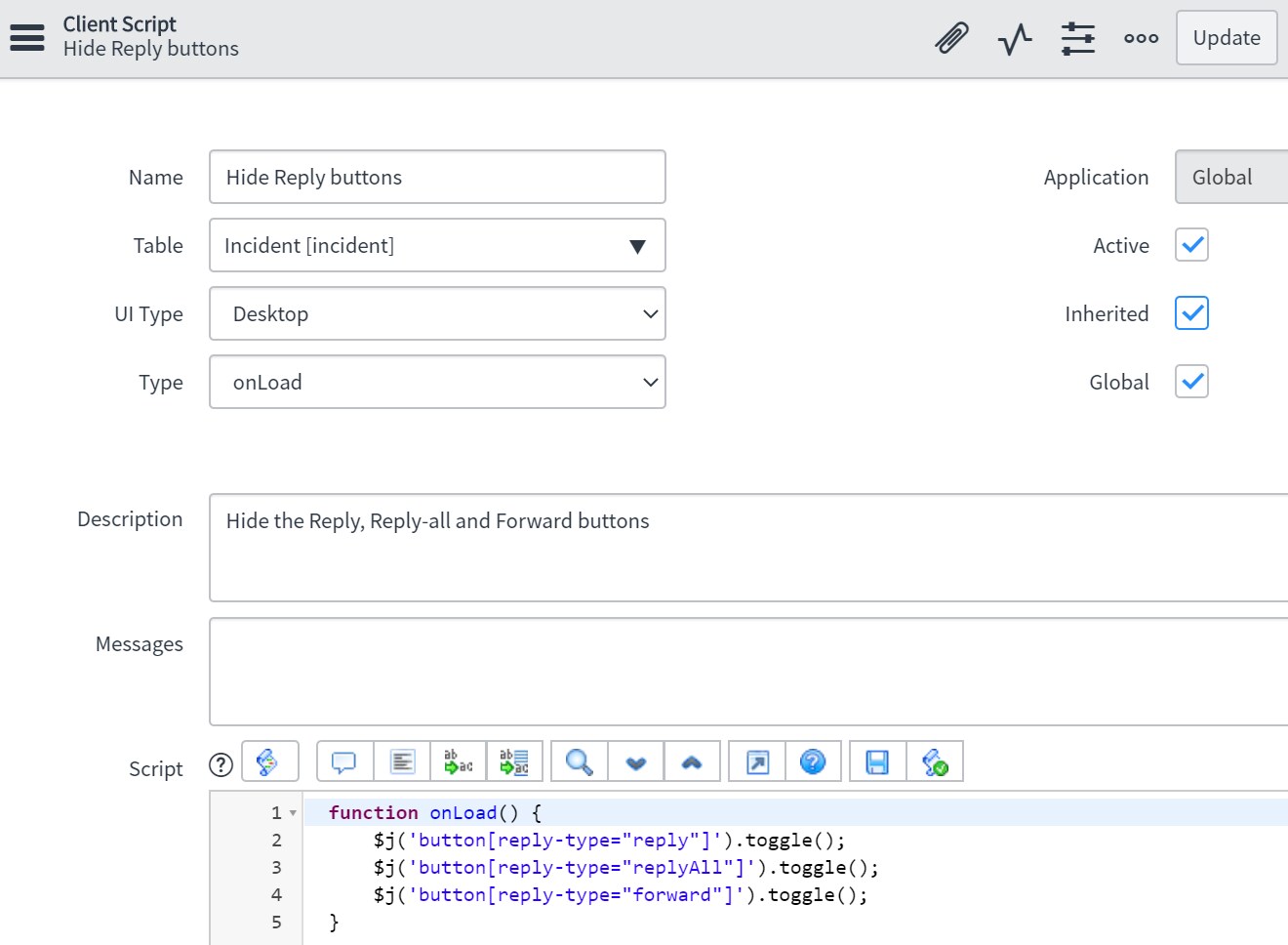The image size is (1288, 945).
Task: Click the Replace All icon
Action: point(514,761)
